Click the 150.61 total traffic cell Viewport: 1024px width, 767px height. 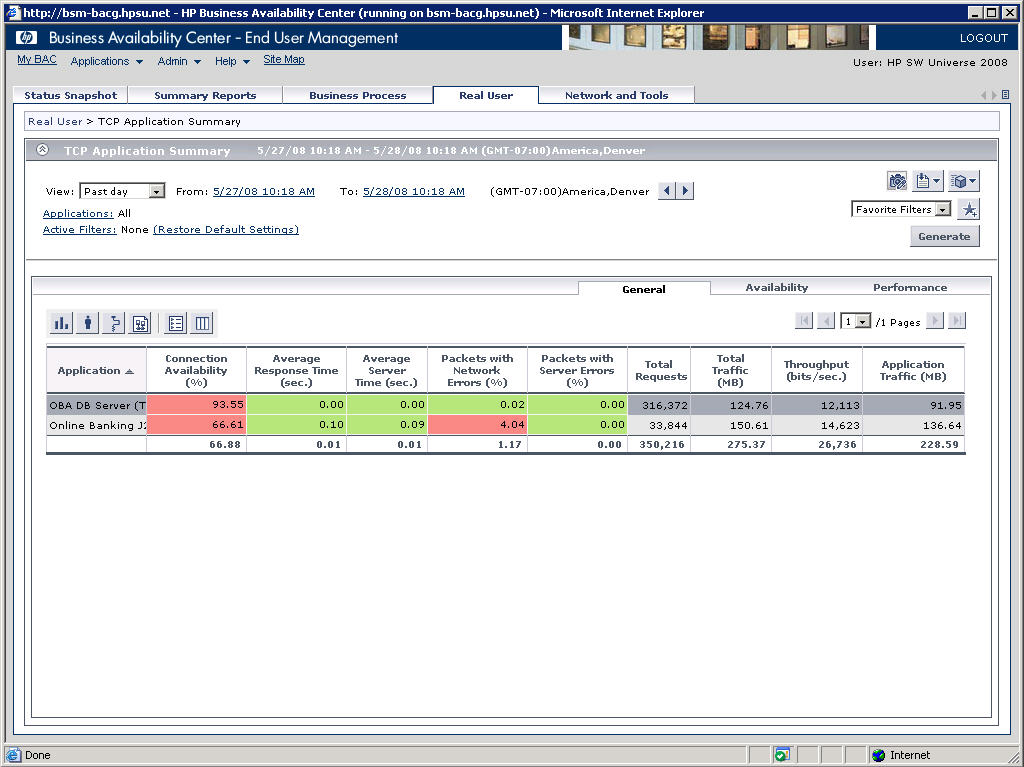(x=731, y=425)
